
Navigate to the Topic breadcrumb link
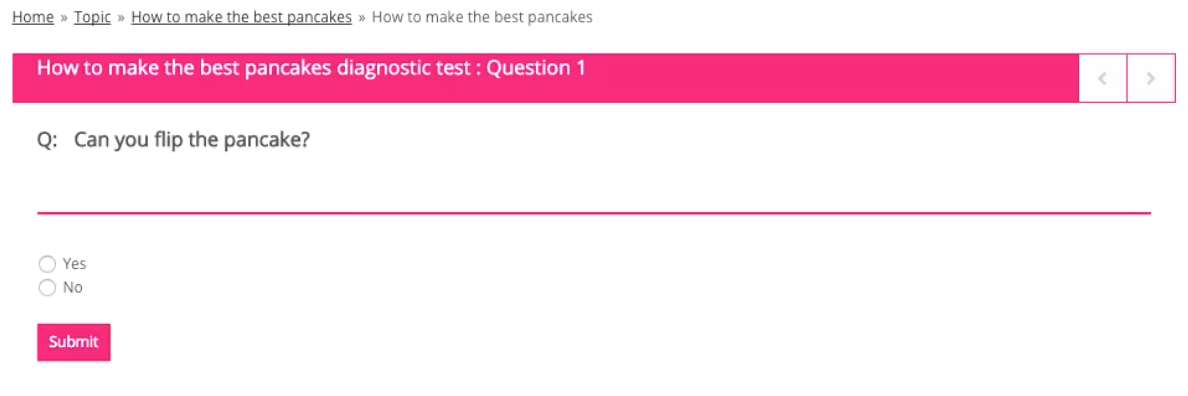click(x=92, y=17)
